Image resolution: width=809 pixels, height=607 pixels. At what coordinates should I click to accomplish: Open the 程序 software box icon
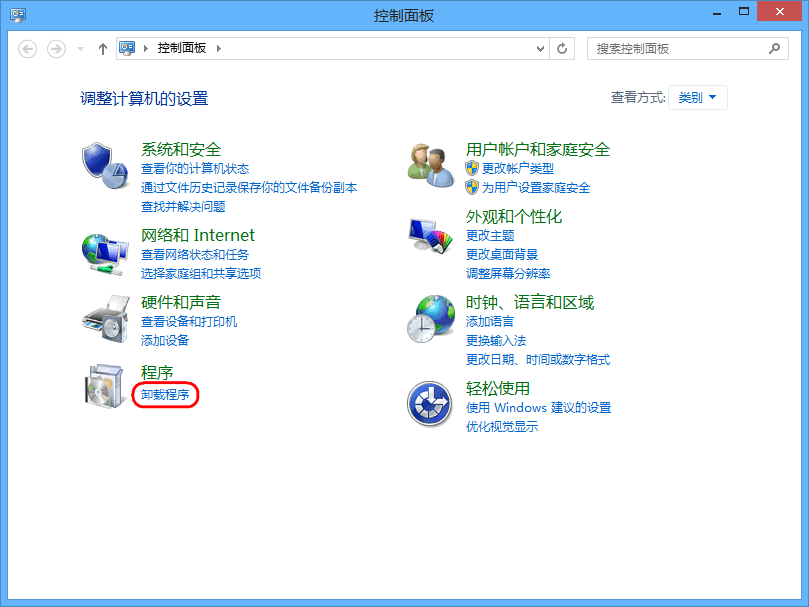(x=105, y=387)
